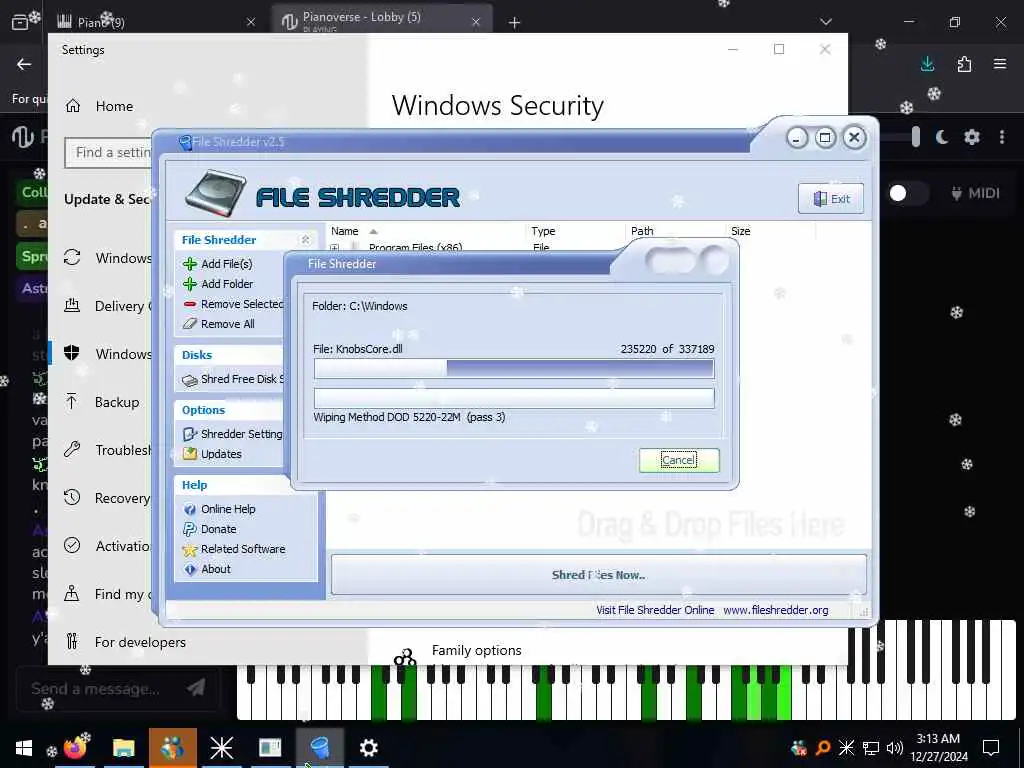Open Firefox from the taskbar

(76, 748)
